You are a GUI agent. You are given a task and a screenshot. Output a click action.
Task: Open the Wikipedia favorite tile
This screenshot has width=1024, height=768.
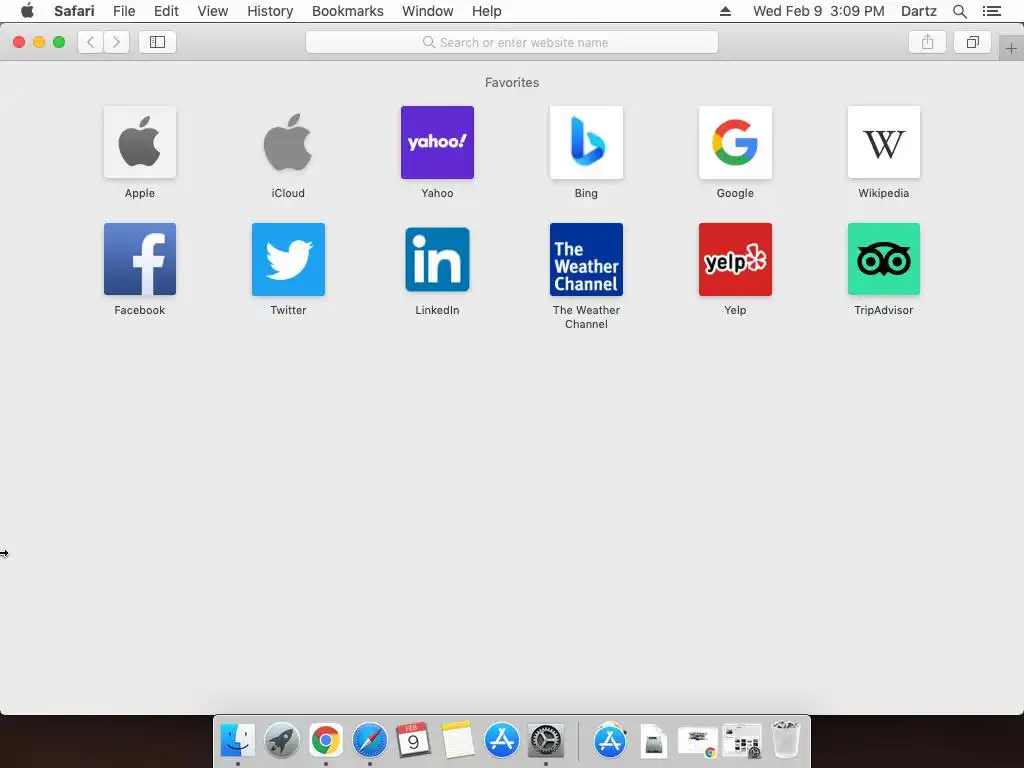(884, 142)
